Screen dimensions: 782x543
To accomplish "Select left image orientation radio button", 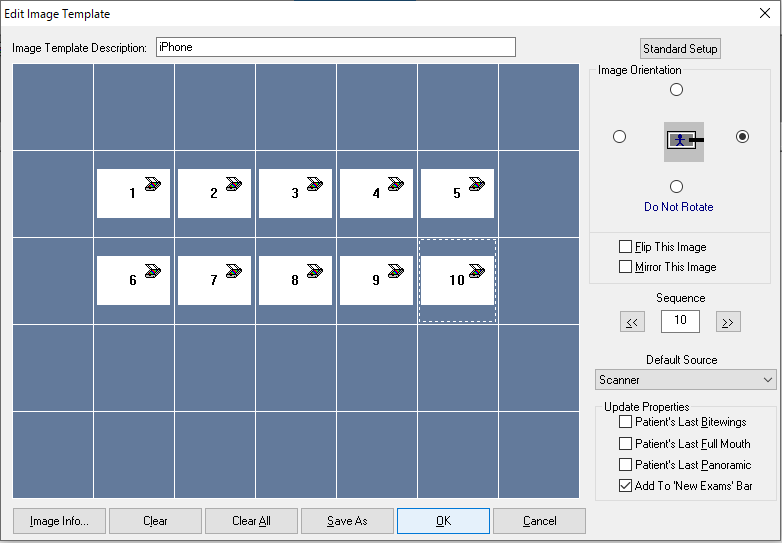I will pyautogui.click(x=619, y=137).
